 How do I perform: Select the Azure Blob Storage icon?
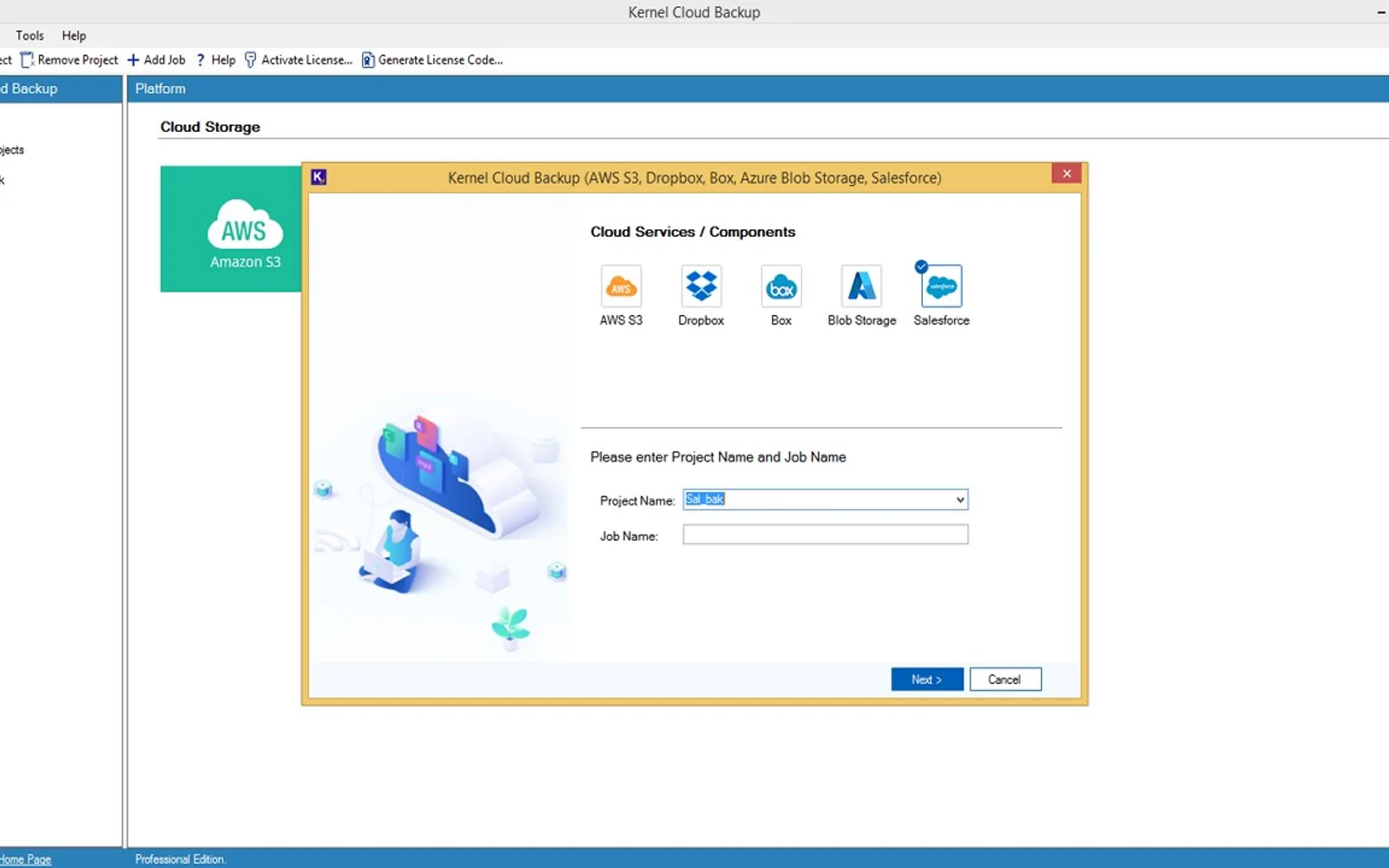pos(861,286)
